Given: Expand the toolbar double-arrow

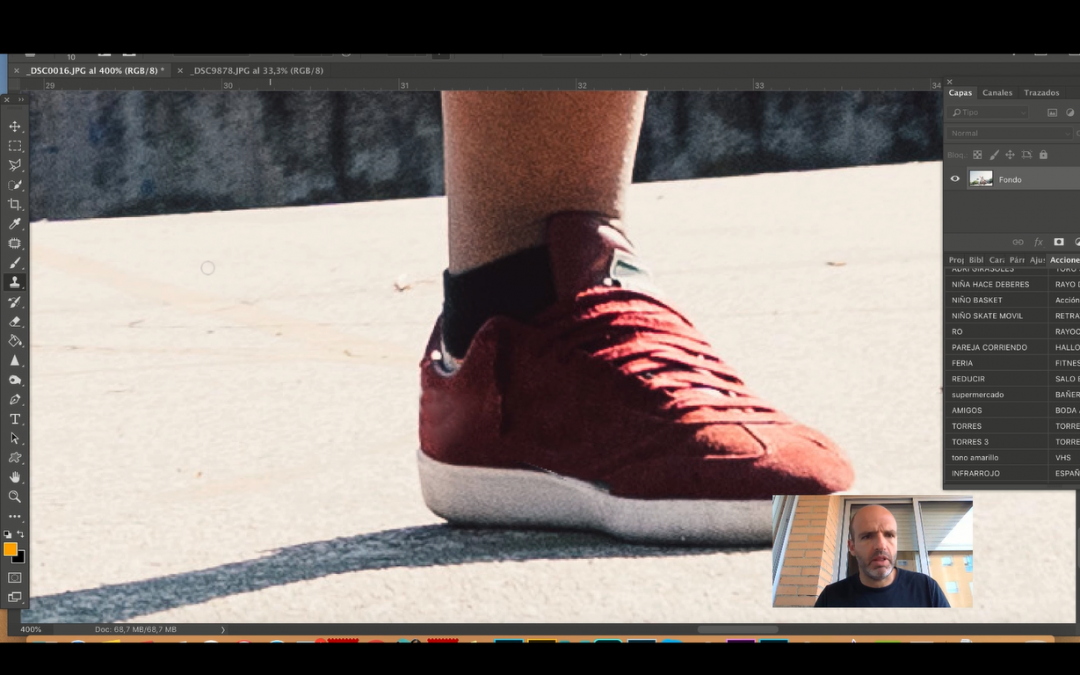Looking at the screenshot, I should point(21,100).
